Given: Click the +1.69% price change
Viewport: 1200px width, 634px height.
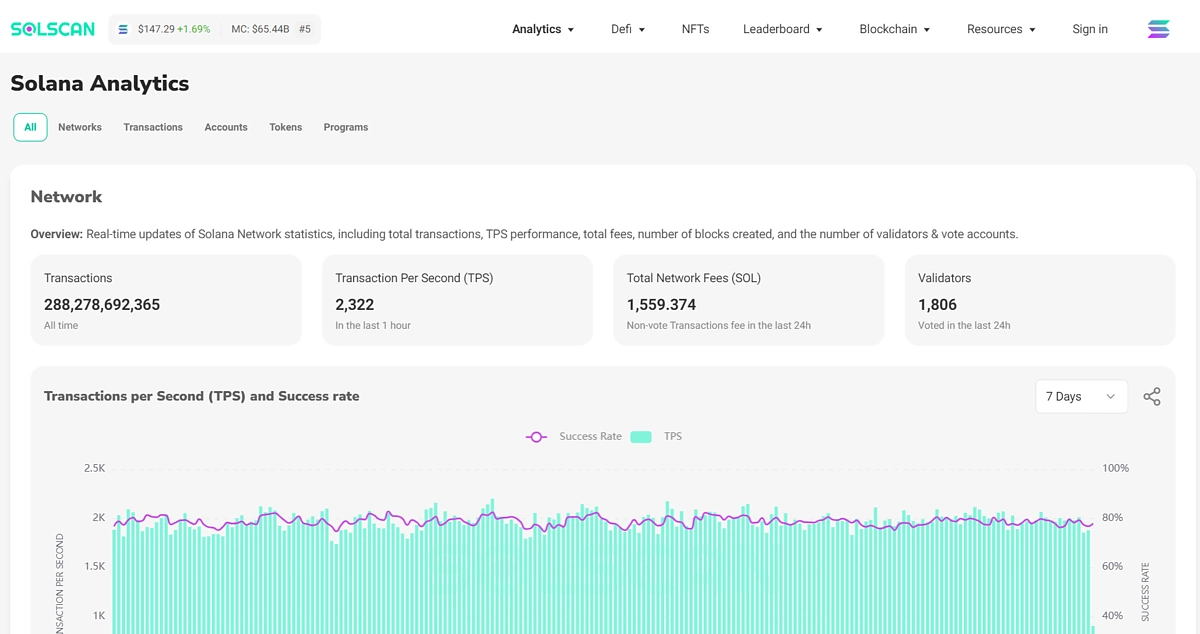Looking at the screenshot, I should 194,30.
